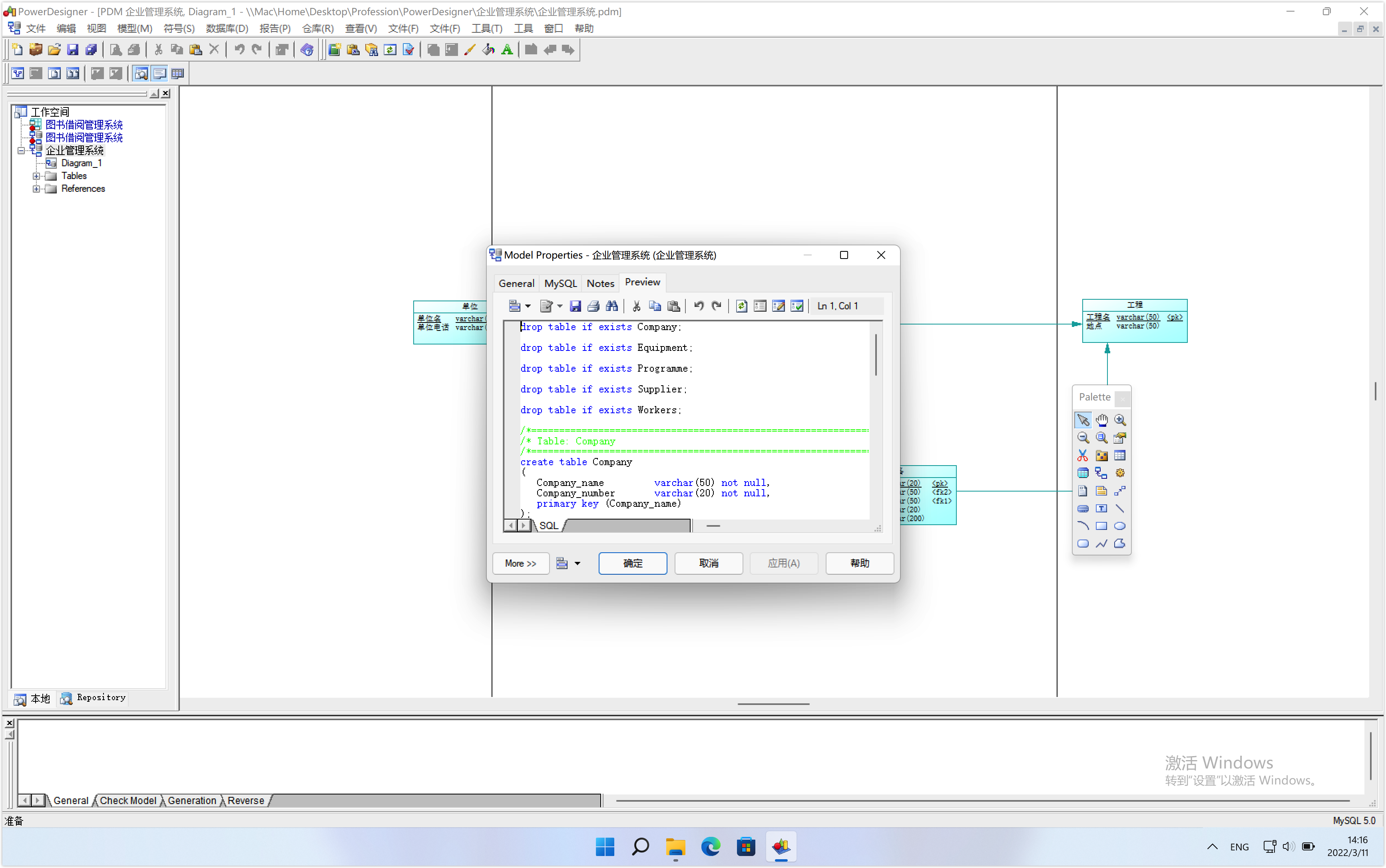Expand the References node in workspace tree
The width and height of the screenshot is (1386, 868).
pyautogui.click(x=36, y=188)
